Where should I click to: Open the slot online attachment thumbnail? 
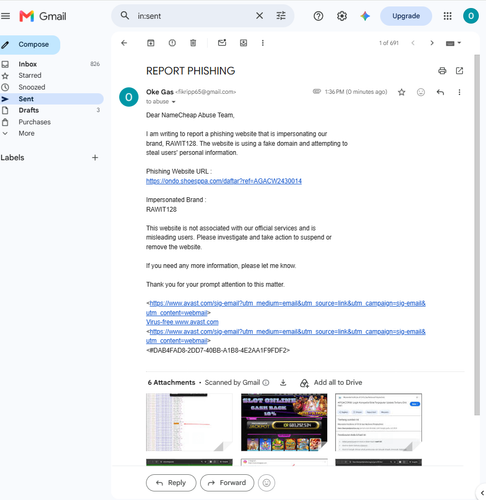click(284, 422)
